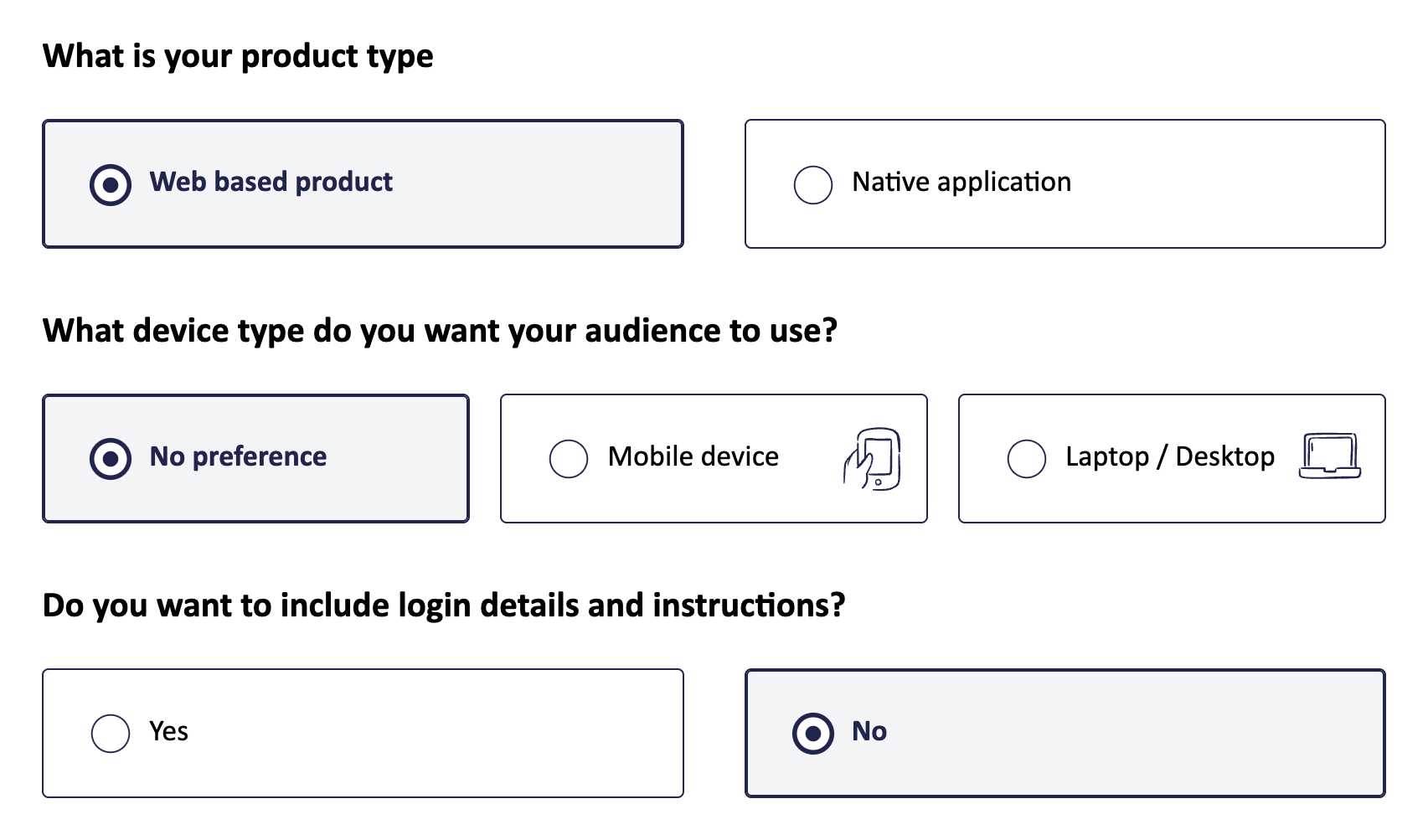Viewport: 1428px width, 840px height.
Task: Select Yes for including login details
Action: pos(110,731)
